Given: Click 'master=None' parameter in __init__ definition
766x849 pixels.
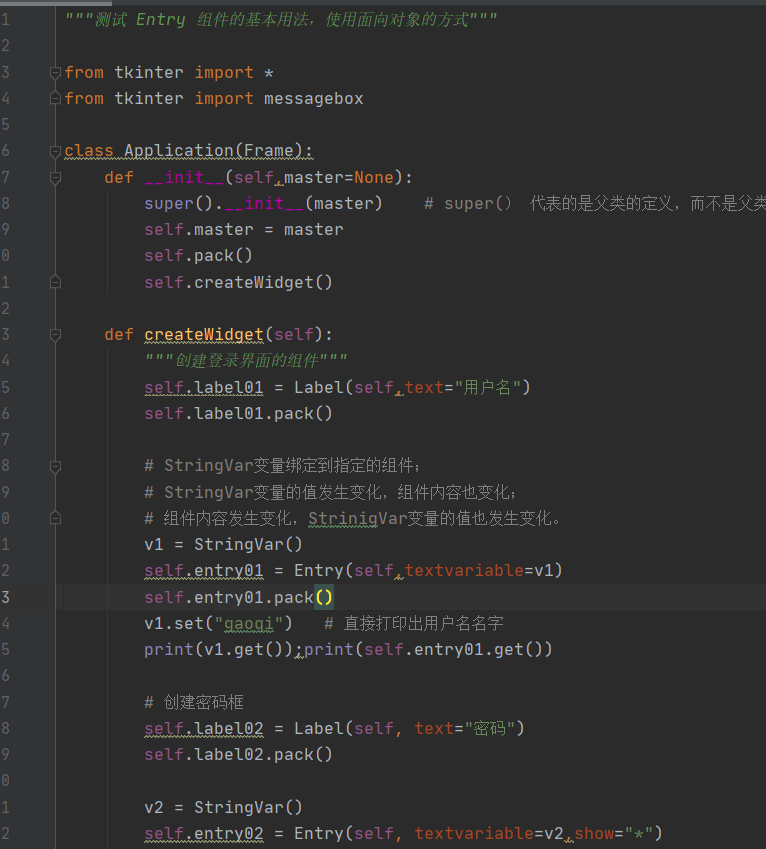Looking at the screenshot, I should coord(339,178).
